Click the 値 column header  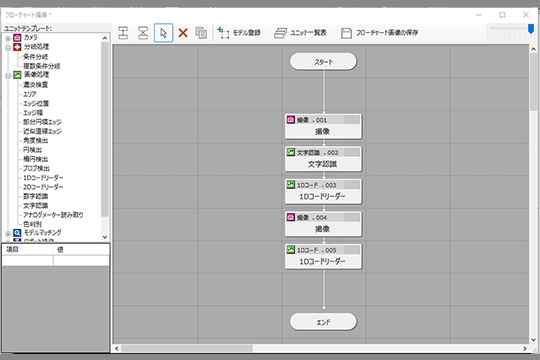coord(82,249)
